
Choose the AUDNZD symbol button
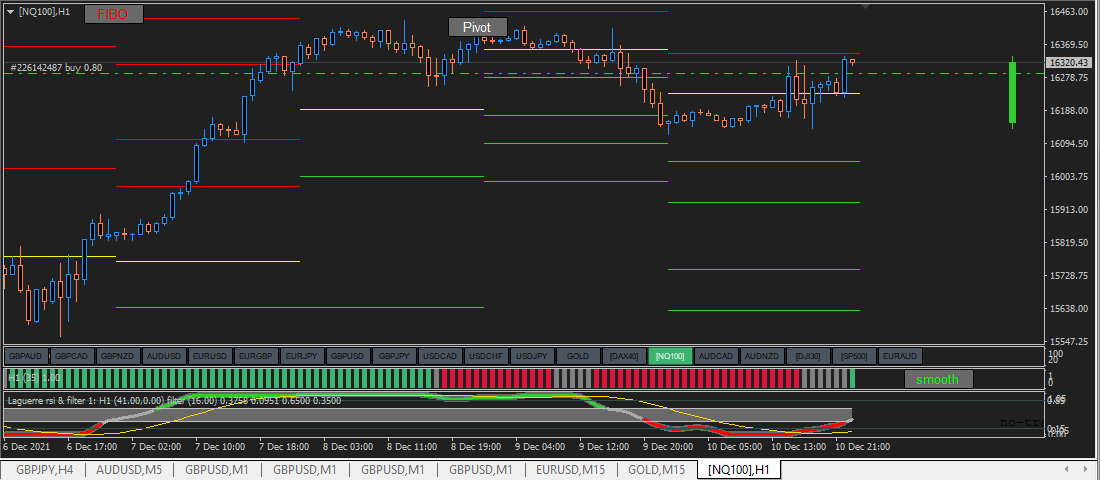[x=762, y=356]
